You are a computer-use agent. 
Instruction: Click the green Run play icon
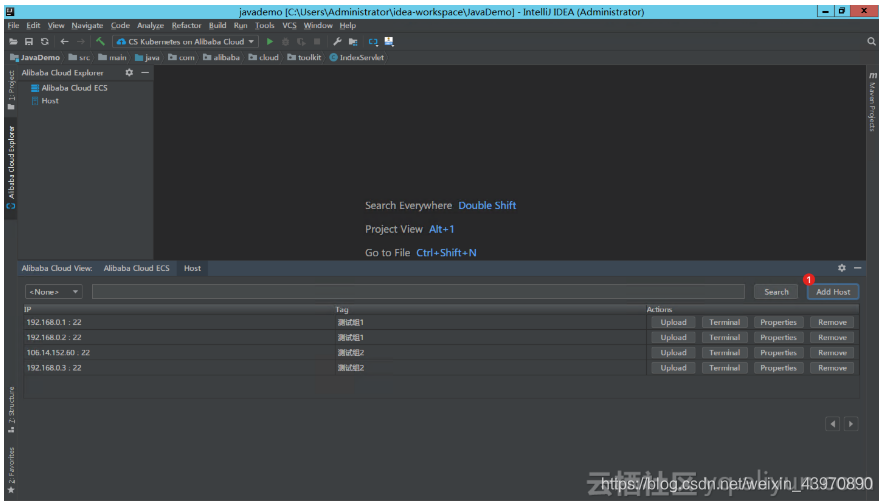[270, 42]
